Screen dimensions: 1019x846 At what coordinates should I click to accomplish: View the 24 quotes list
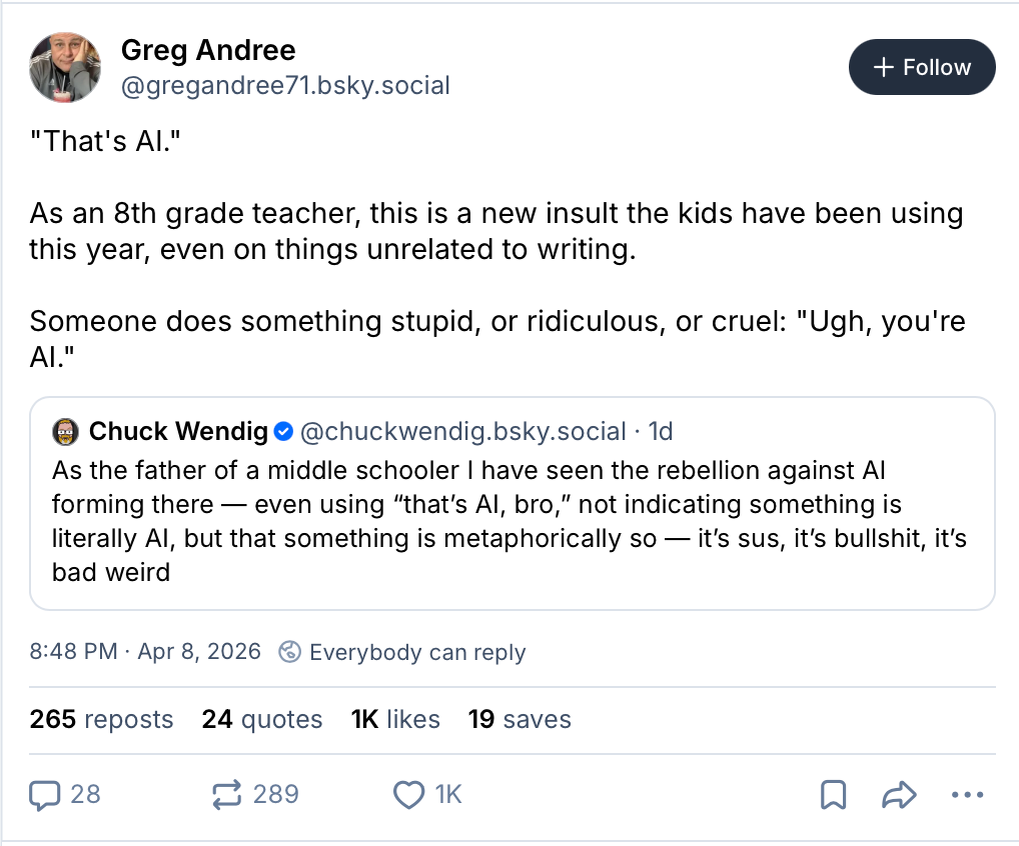262,719
